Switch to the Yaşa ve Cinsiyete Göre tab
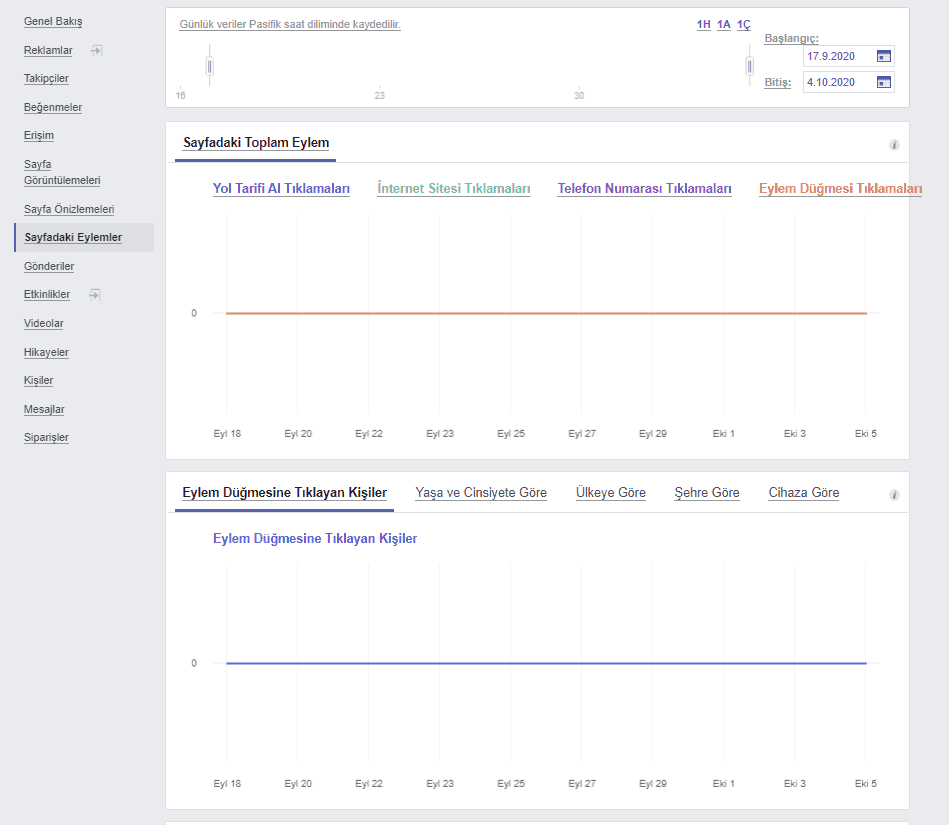This screenshot has width=949, height=825. coord(481,493)
